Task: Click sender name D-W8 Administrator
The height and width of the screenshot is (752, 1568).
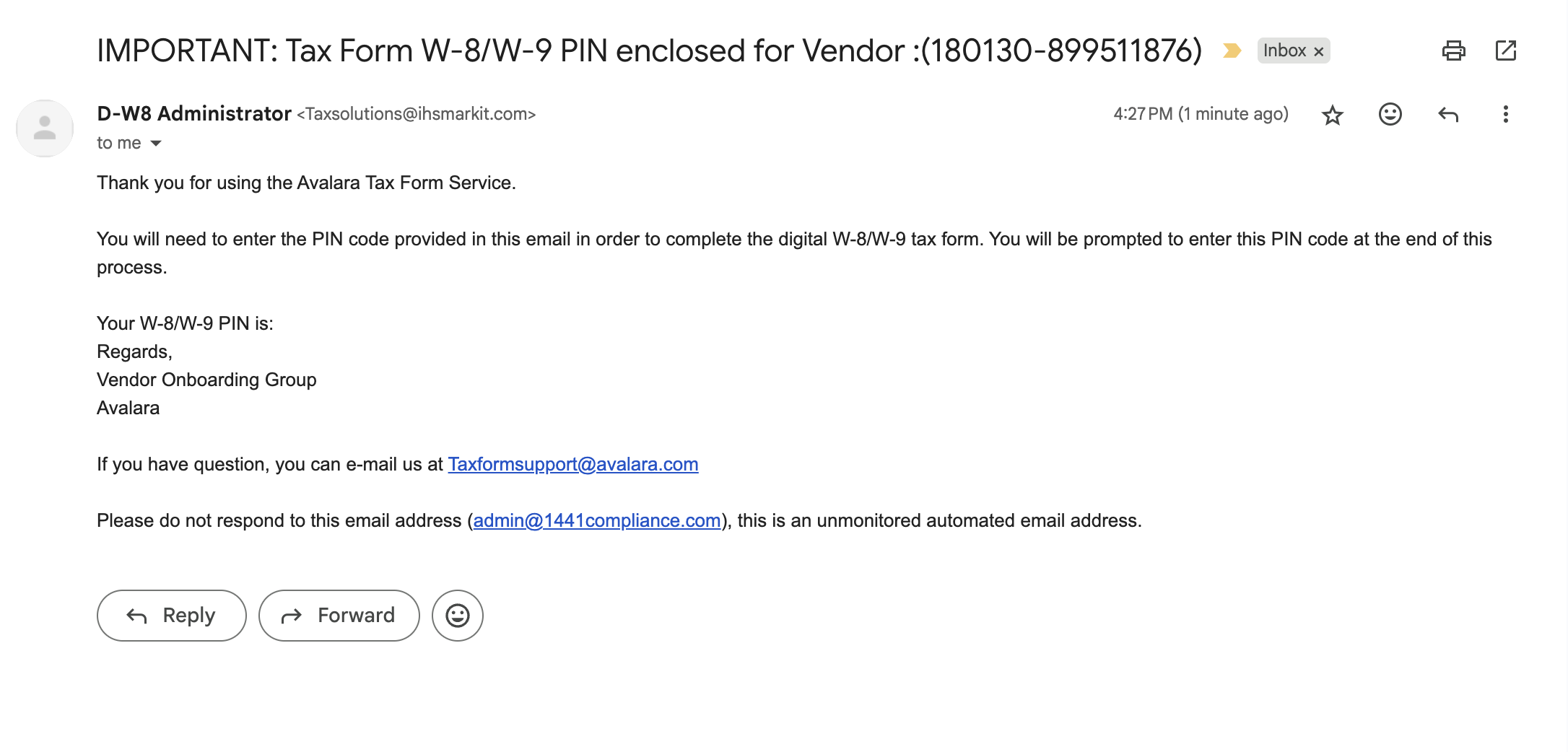Action: pos(194,114)
